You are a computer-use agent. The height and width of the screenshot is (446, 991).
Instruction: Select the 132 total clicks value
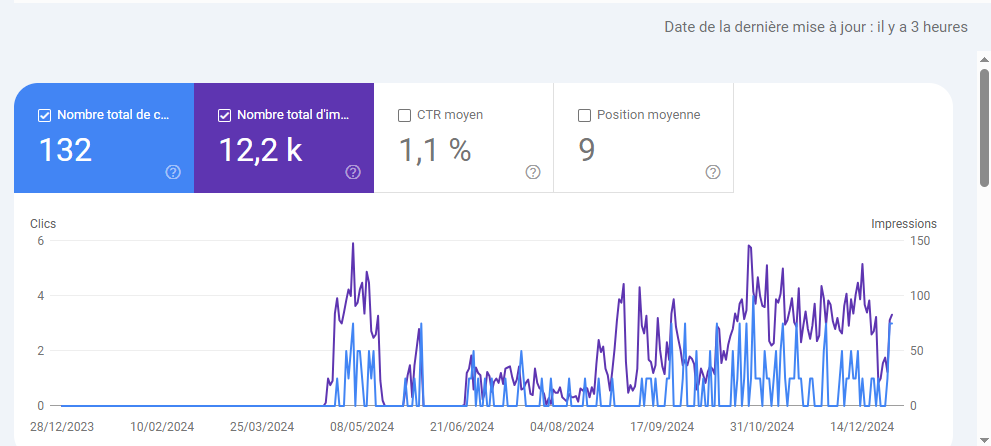coord(65,150)
